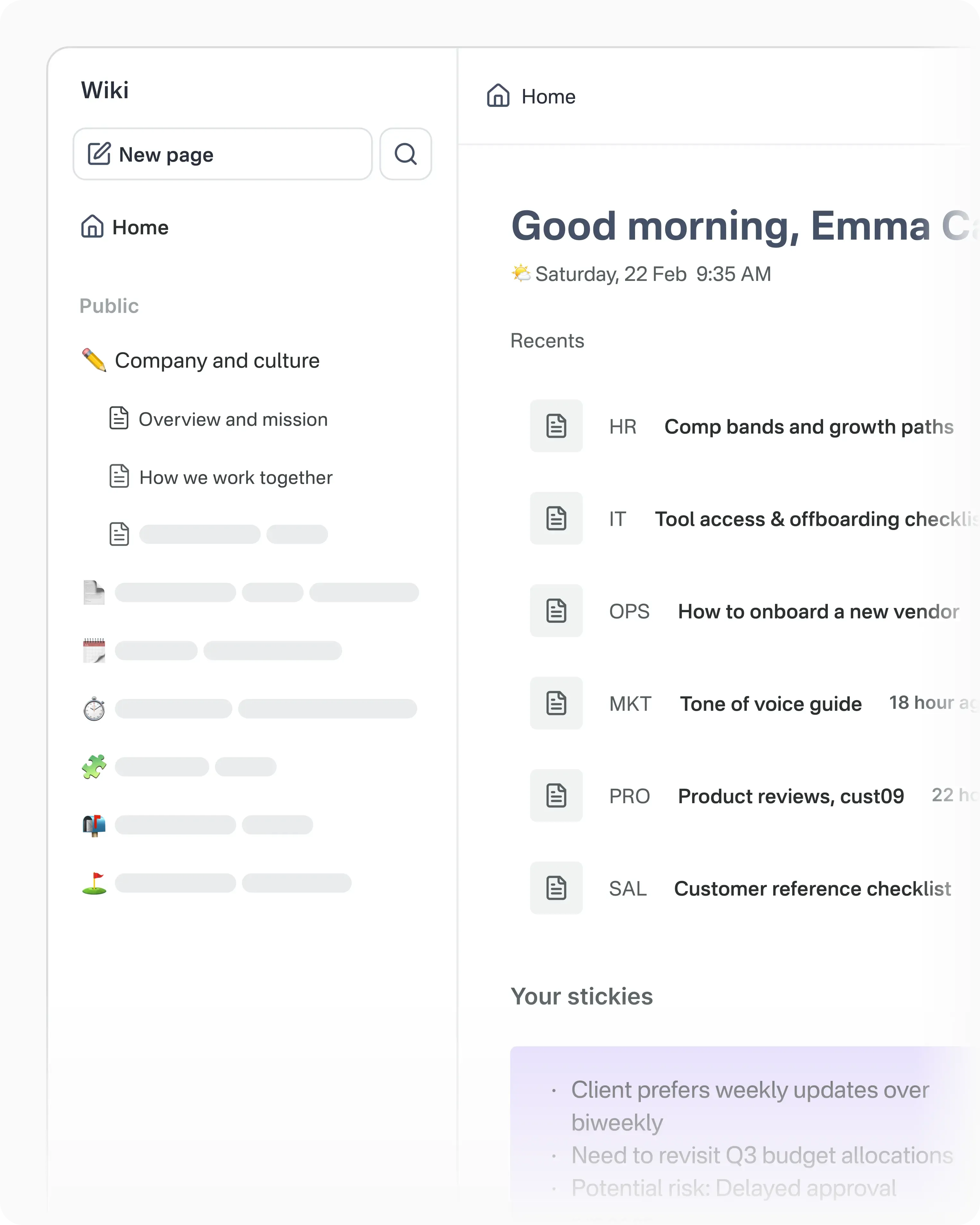Expand Company and culture section

point(217,361)
